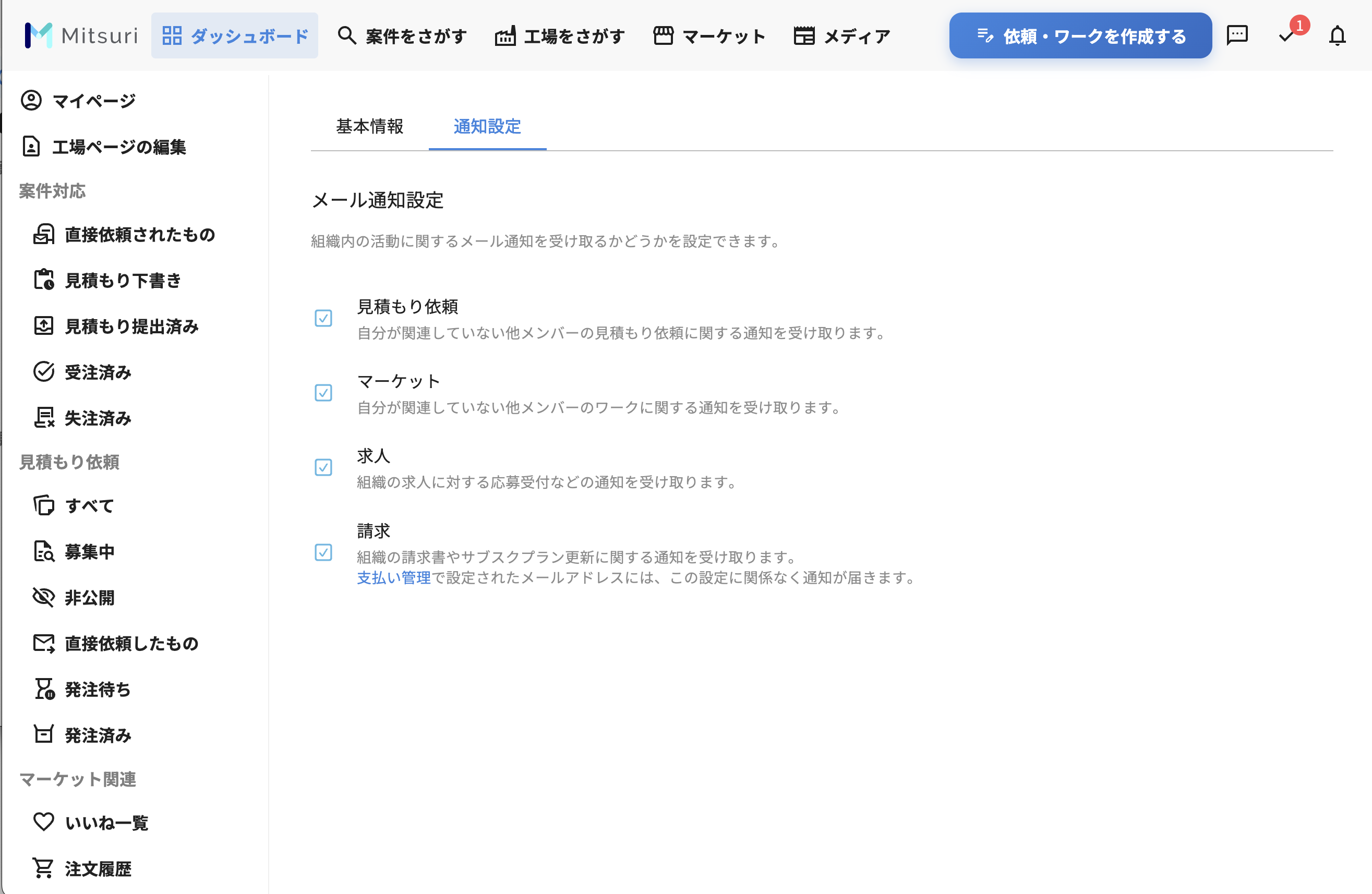The height and width of the screenshot is (894, 1372).
Task: Go to マーケット in the top navigation
Action: click(x=709, y=36)
